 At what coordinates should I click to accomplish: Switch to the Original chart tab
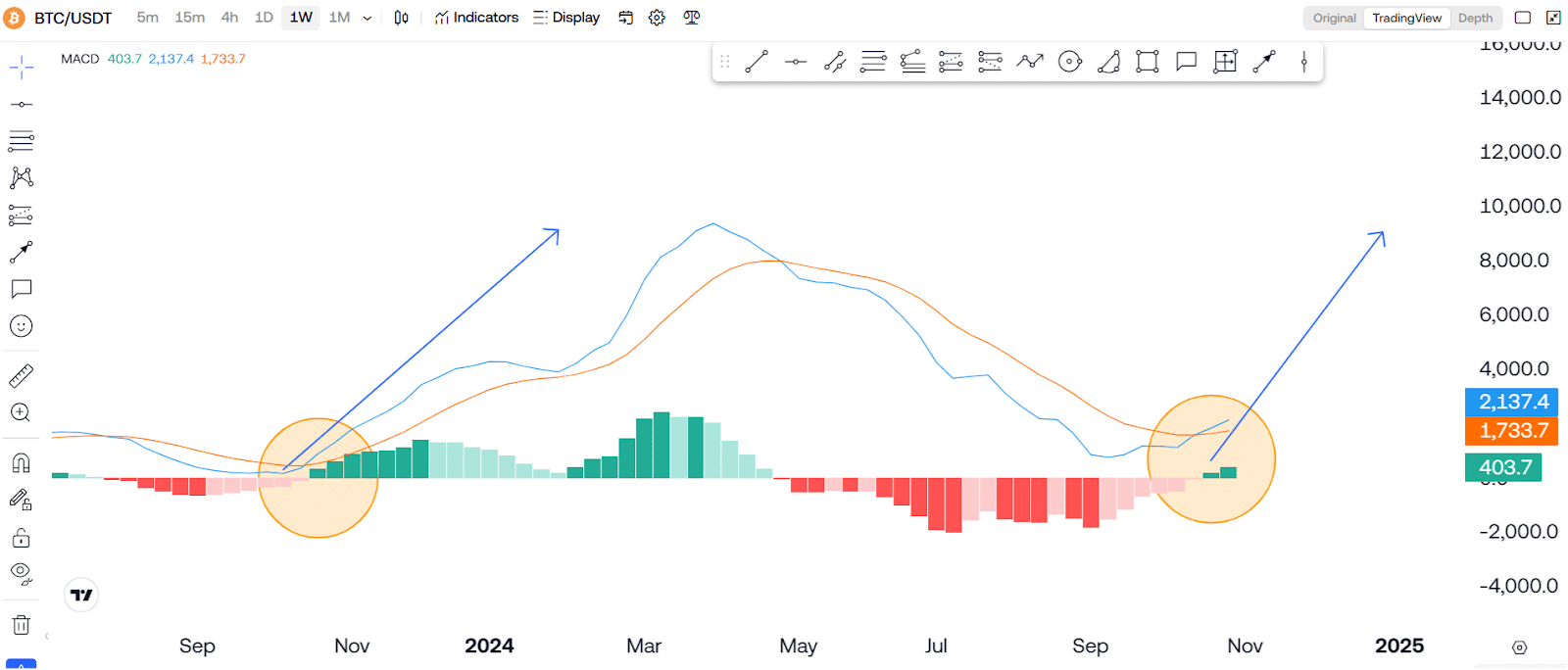coord(1334,18)
